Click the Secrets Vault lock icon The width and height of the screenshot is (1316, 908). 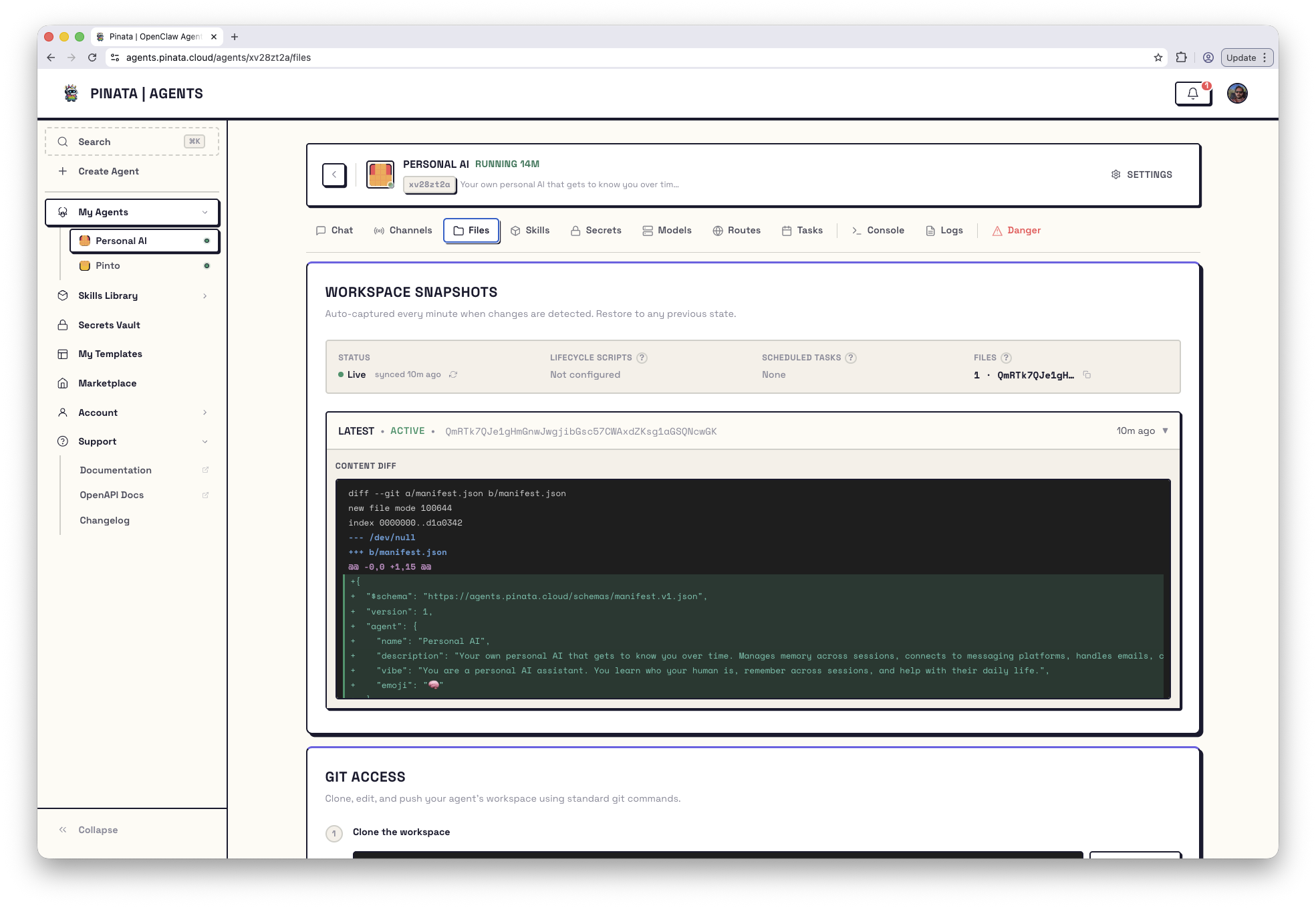click(63, 326)
